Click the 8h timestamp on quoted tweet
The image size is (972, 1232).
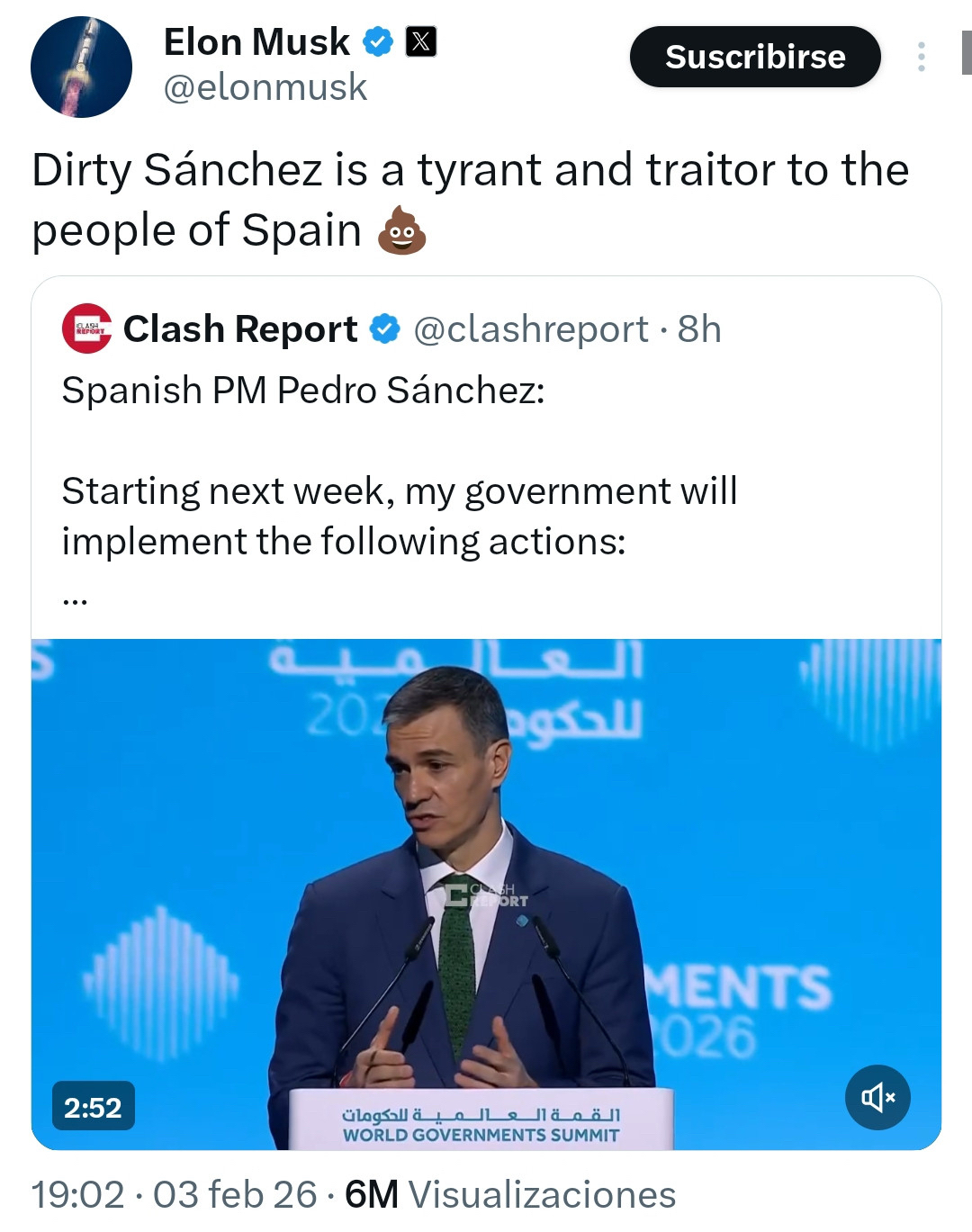[x=699, y=329]
